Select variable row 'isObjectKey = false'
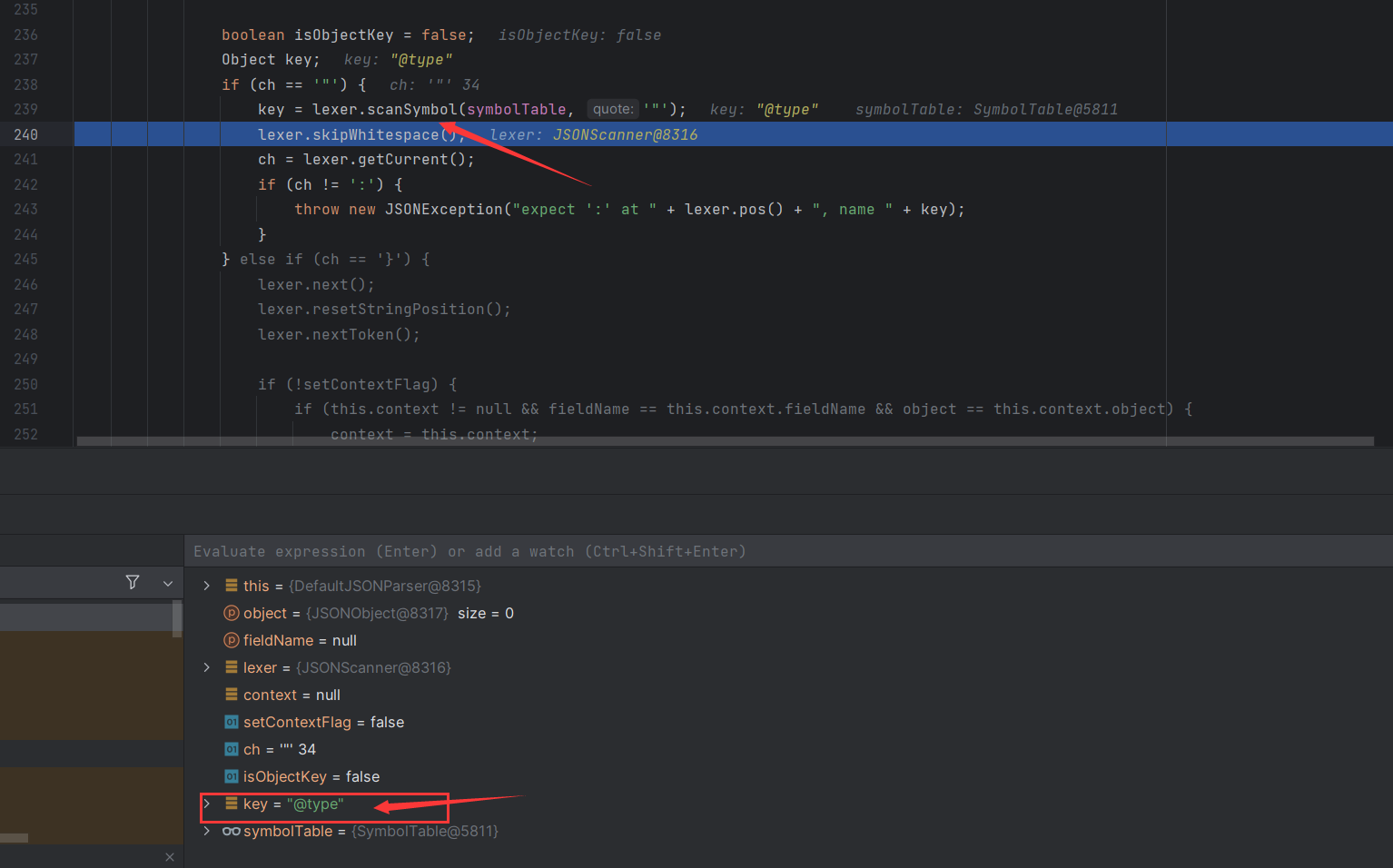 pos(788,776)
